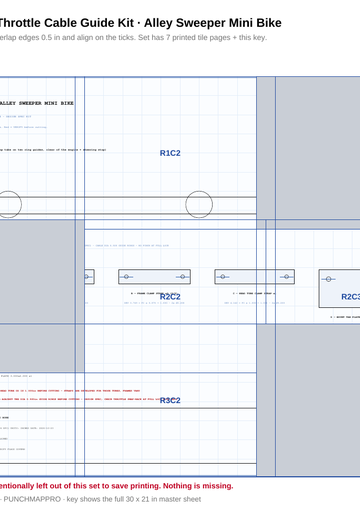The width and height of the screenshot is (360, 520).
Task: Click the red 'Nothing is missing' notice
Action: click(x=116, y=486)
